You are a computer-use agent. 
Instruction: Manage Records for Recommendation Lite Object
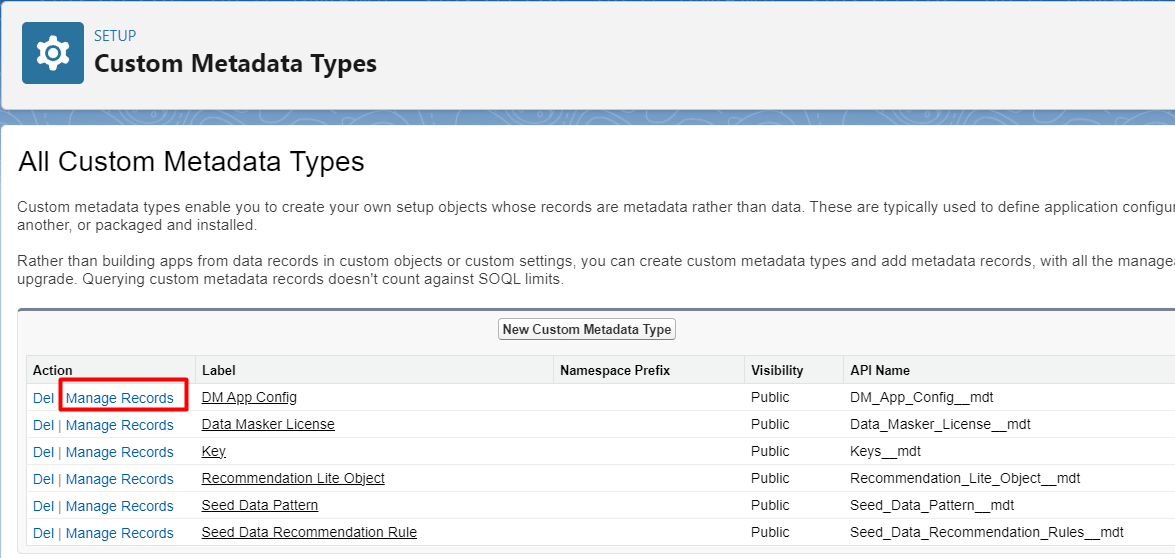pyautogui.click(x=120, y=479)
